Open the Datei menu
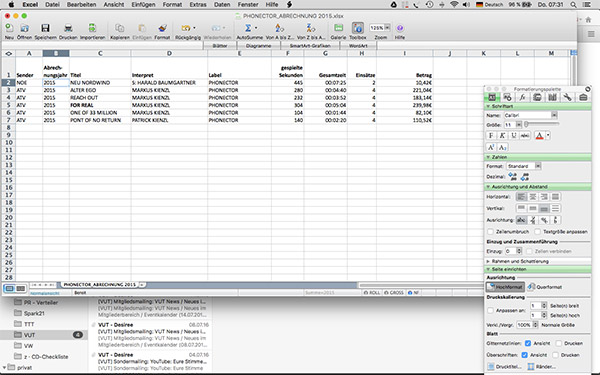The image size is (600, 375). (x=52, y=5)
